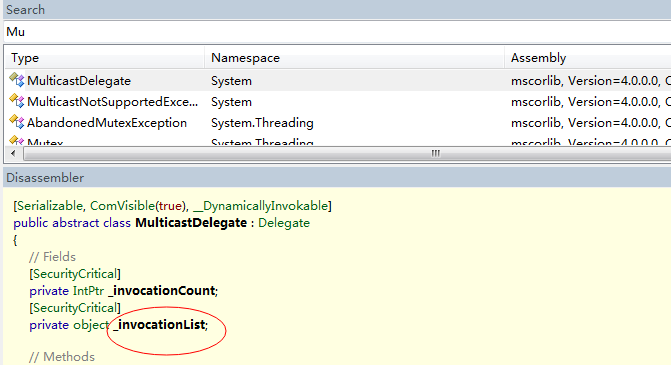The width and height of the screenshot is (671, 365).
Task: Click the MulticastDelegate class icon
Action: [x=17, y=80]
